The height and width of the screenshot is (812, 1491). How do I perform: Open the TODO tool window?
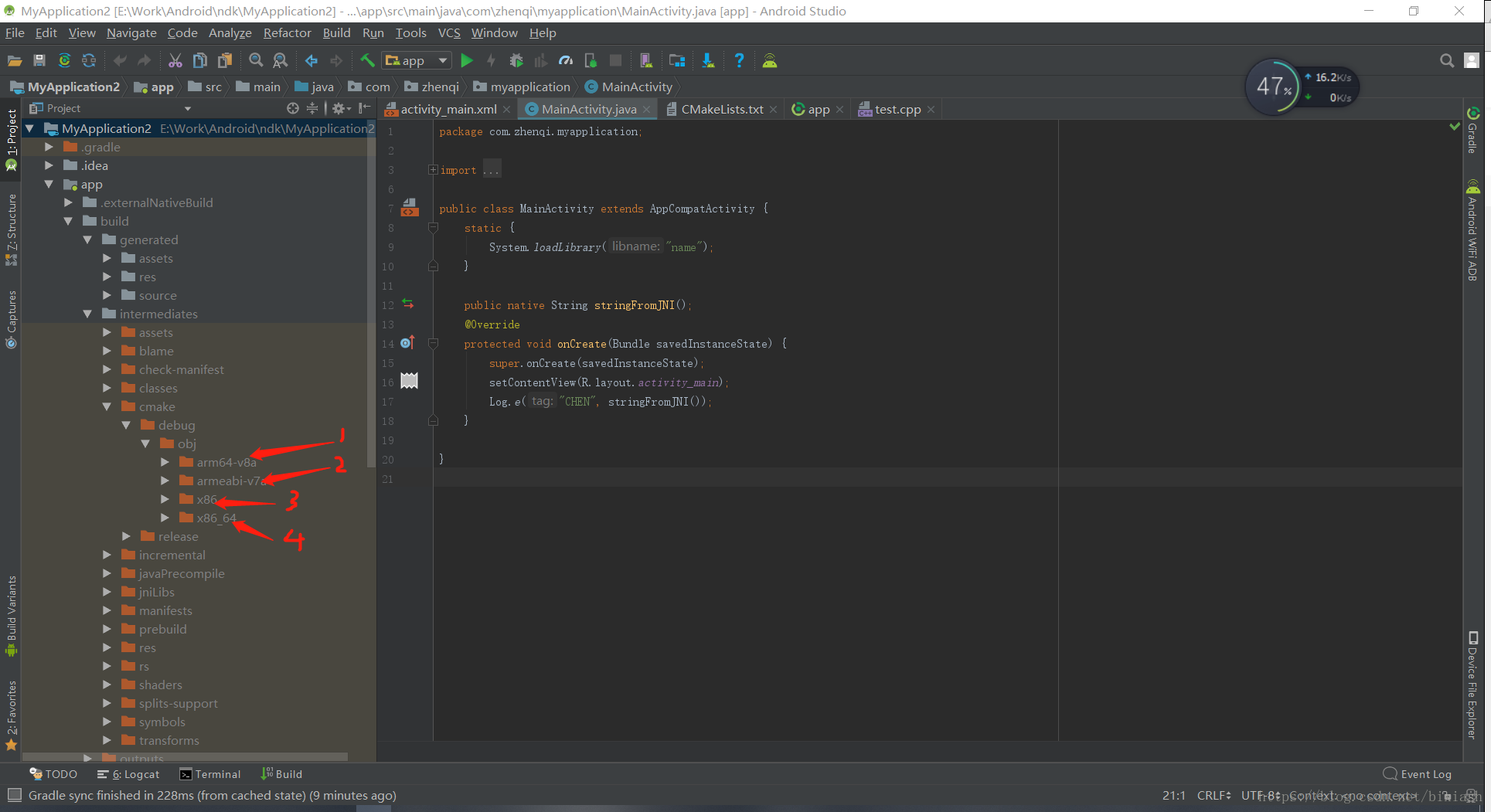(x=53, y=774)
